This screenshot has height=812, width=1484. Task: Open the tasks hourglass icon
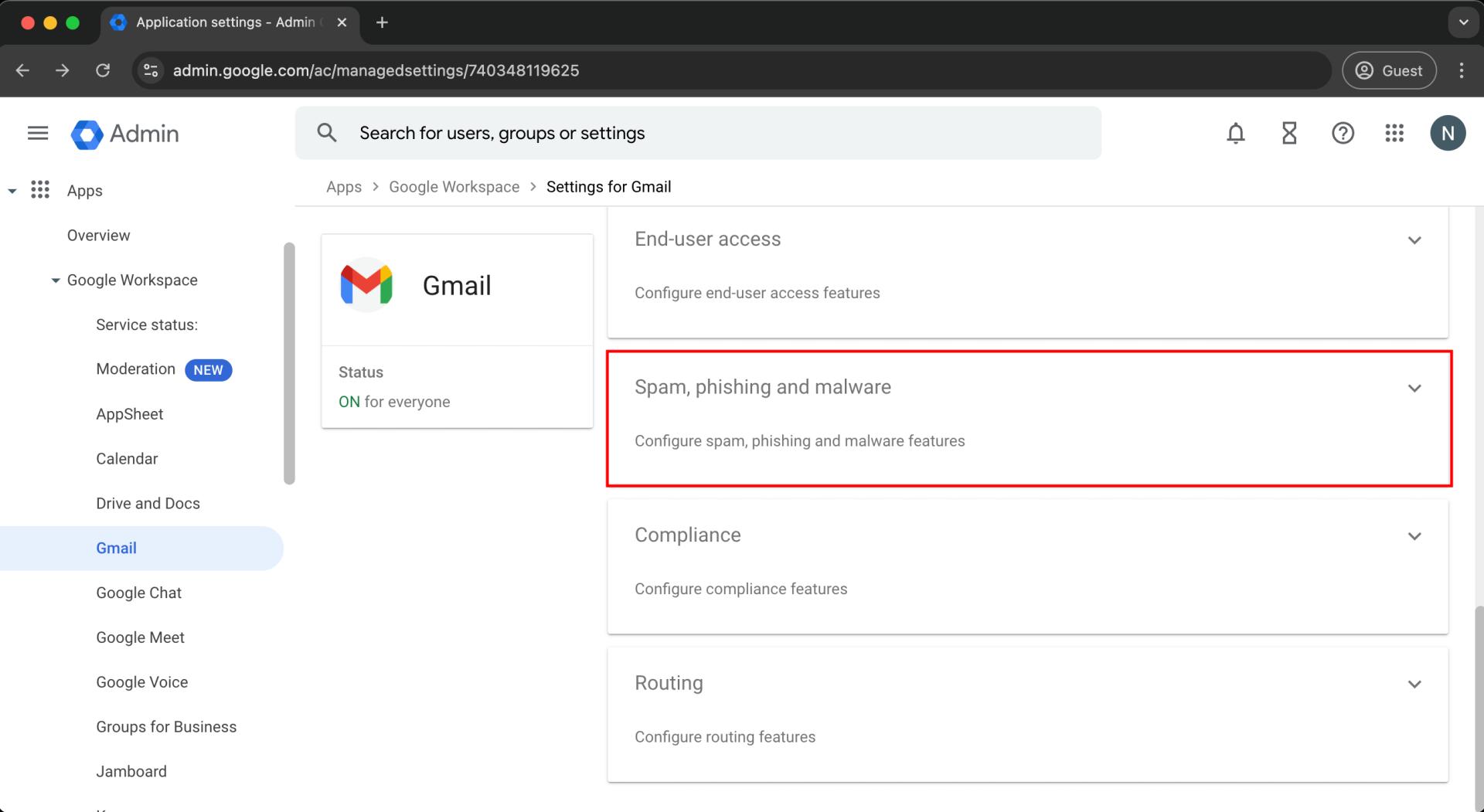[1289, 134]
